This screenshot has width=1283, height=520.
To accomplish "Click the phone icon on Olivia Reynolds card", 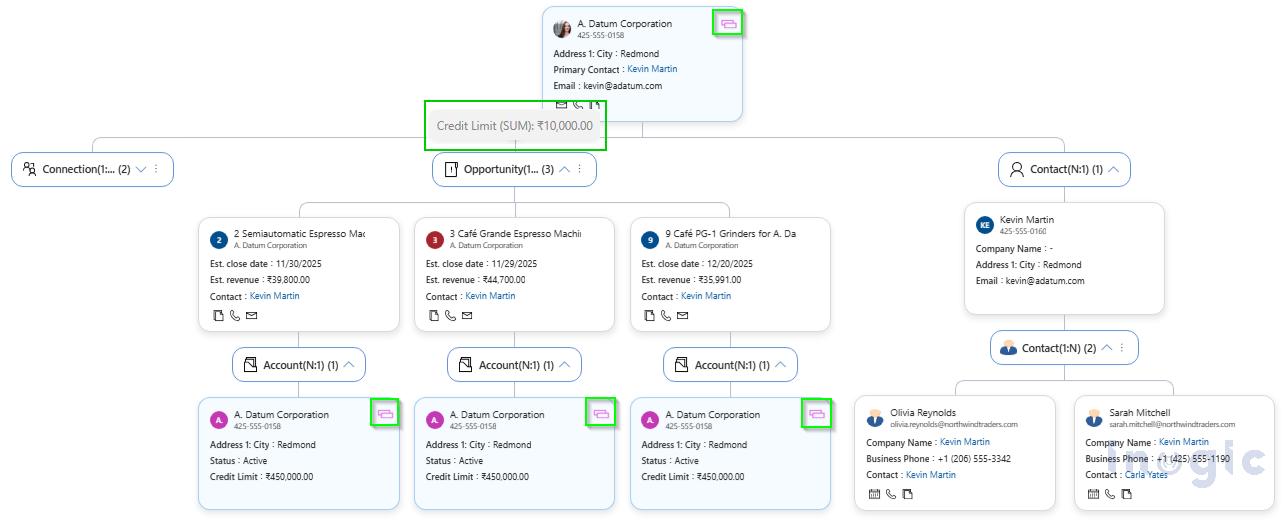I will 891,494.
